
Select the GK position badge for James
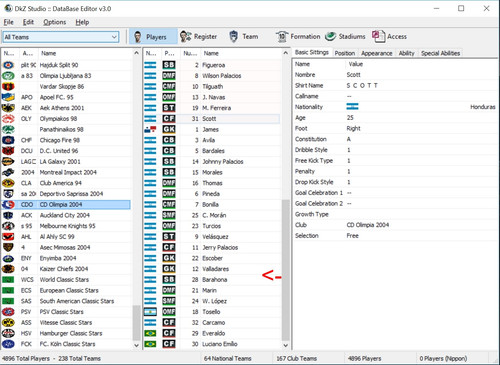[x=169, y=129]
